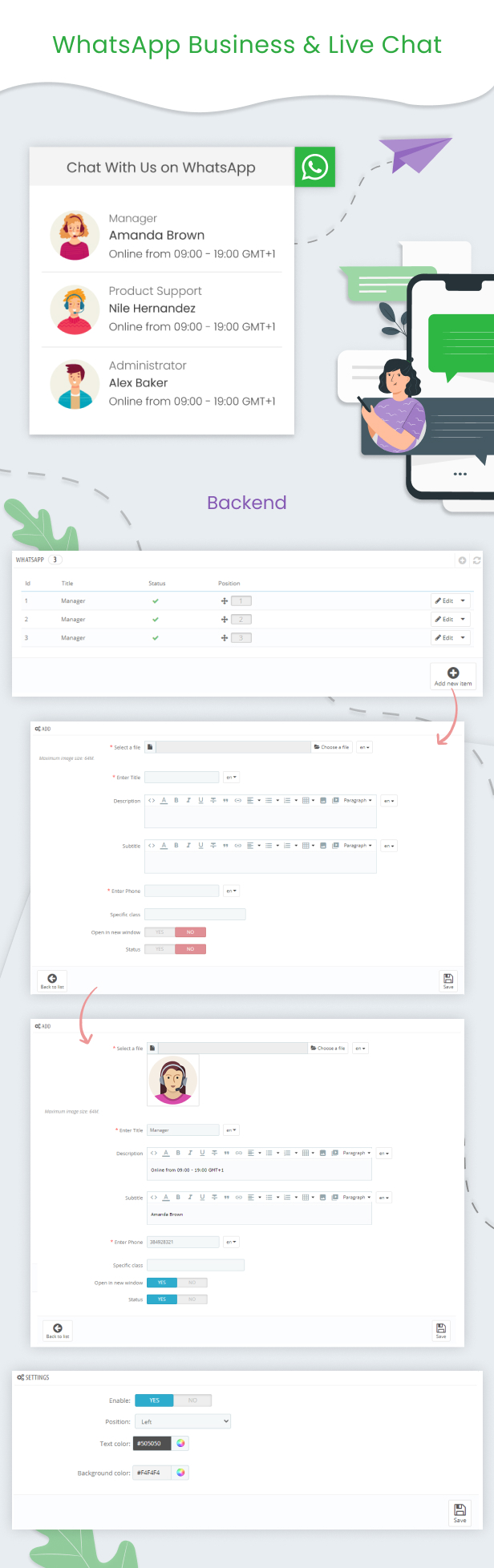Screen dimensions: 494x1568
Task: Open Amanda Brown's avatar in chat widget
Action: tap(75, 236)
